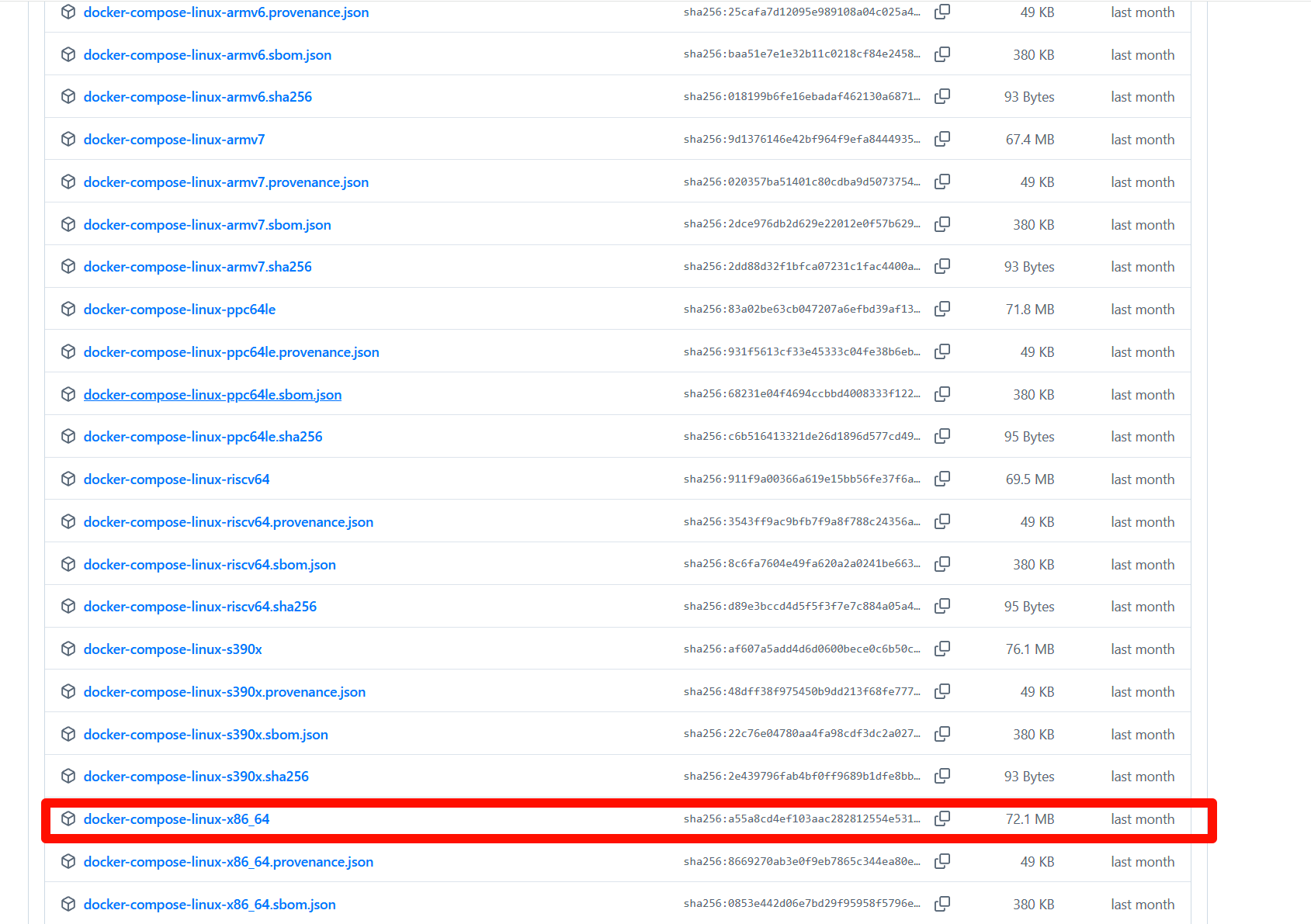Copy SHA256 hash for docker-compose-linux-x86_64

click(942, 818)
